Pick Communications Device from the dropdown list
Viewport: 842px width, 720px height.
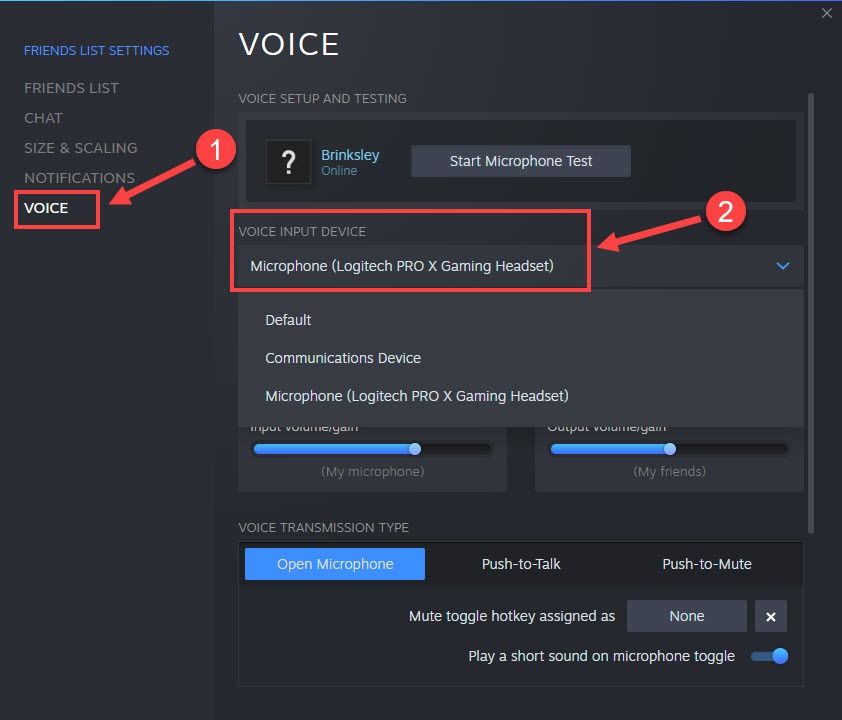[343, 358]
